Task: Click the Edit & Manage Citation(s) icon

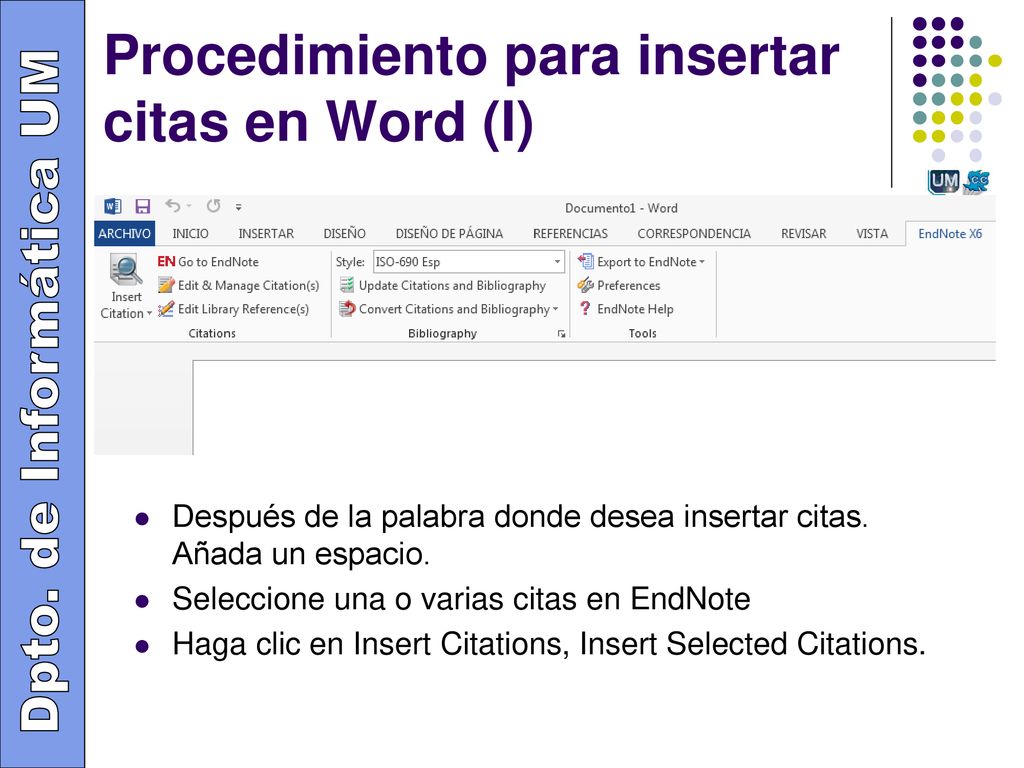Action: (x=167, y=285)
